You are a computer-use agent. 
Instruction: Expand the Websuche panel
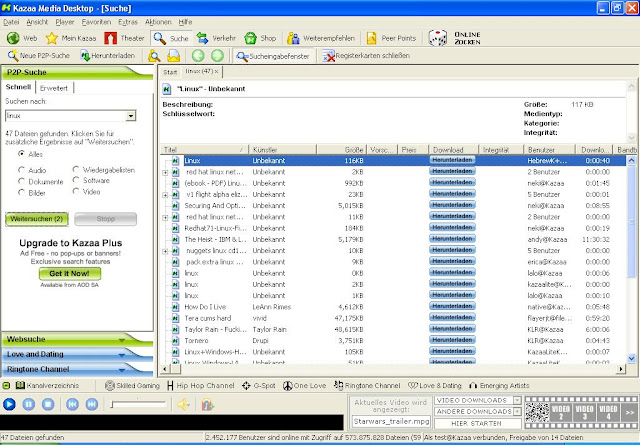point(78,339)
